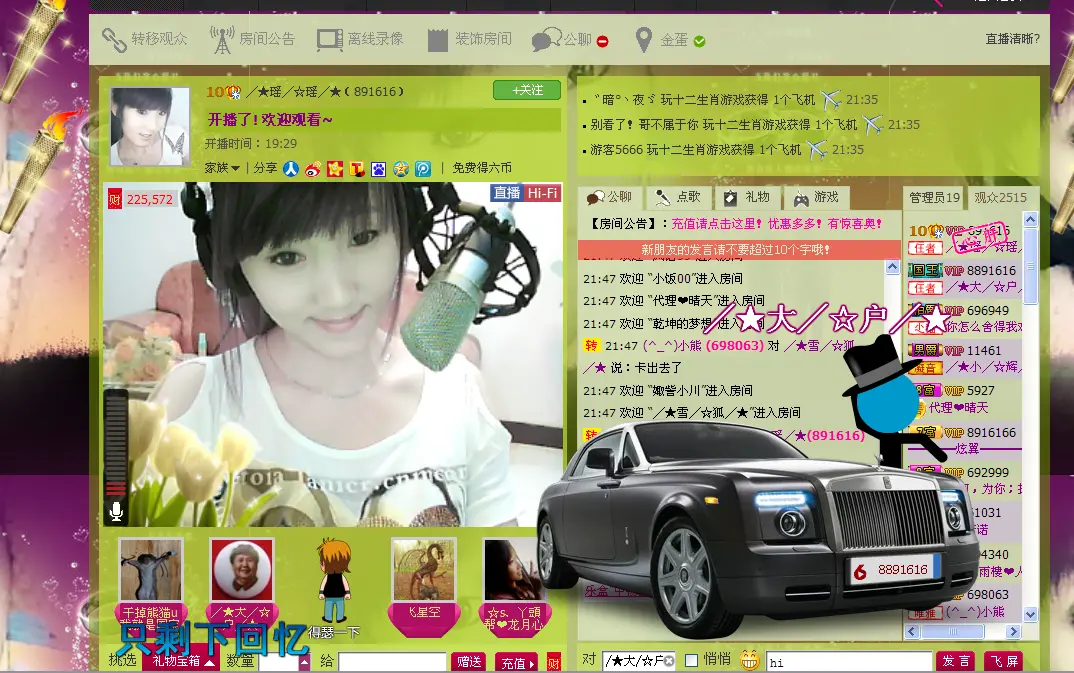Mute the microphone icon on video
The height and width of the screenshot is (673, 1074).
click(x=116, y=511)
